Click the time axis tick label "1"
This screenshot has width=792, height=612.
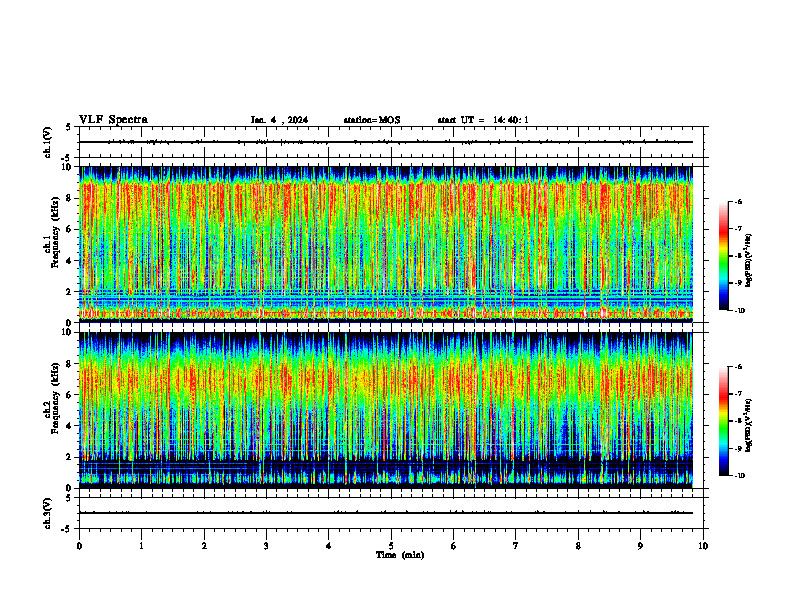coord(141,546)
